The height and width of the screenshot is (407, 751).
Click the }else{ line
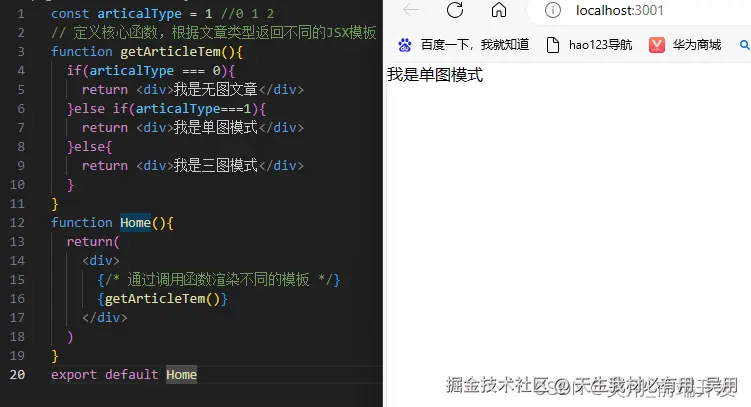click(90, 147)
